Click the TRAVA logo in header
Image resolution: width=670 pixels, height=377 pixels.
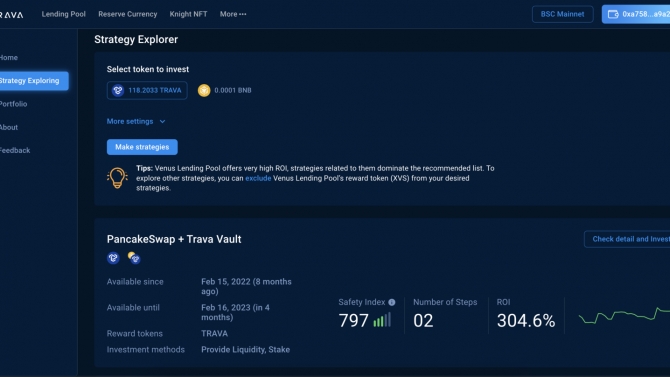click(x=12, y=15)
